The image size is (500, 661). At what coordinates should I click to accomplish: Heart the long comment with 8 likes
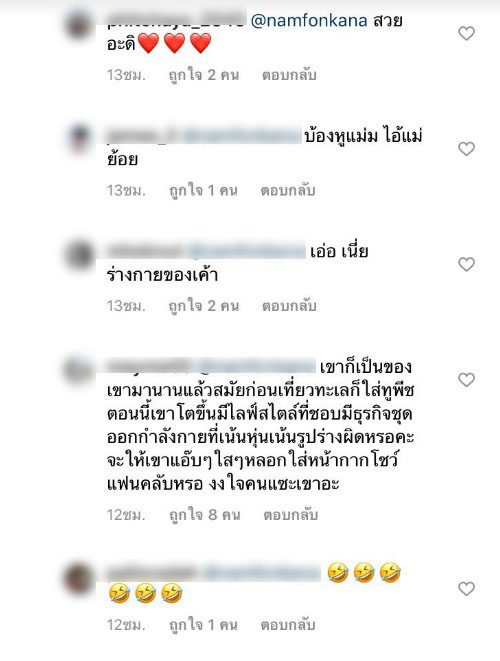point(466,380)
